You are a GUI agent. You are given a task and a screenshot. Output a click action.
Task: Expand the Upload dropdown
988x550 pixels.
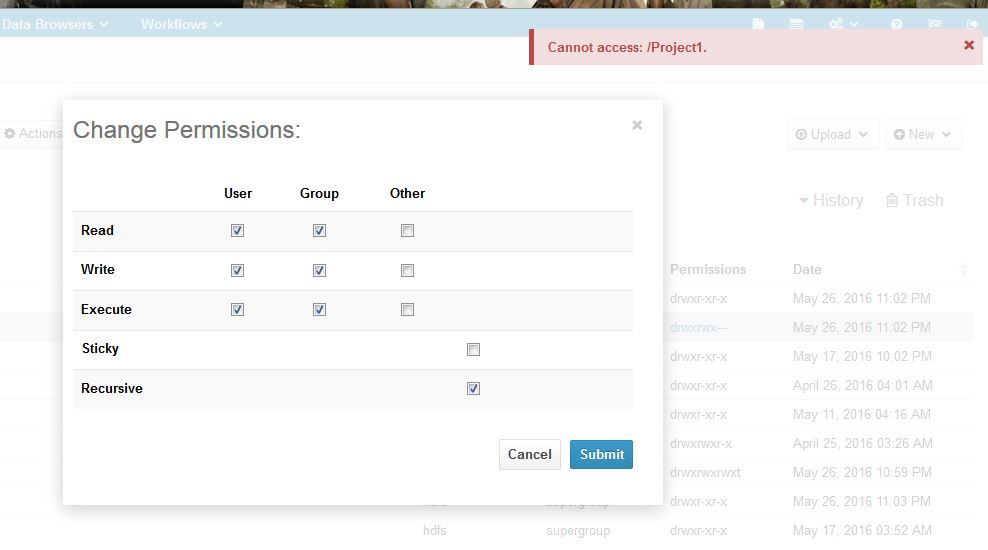pos(832,134)
